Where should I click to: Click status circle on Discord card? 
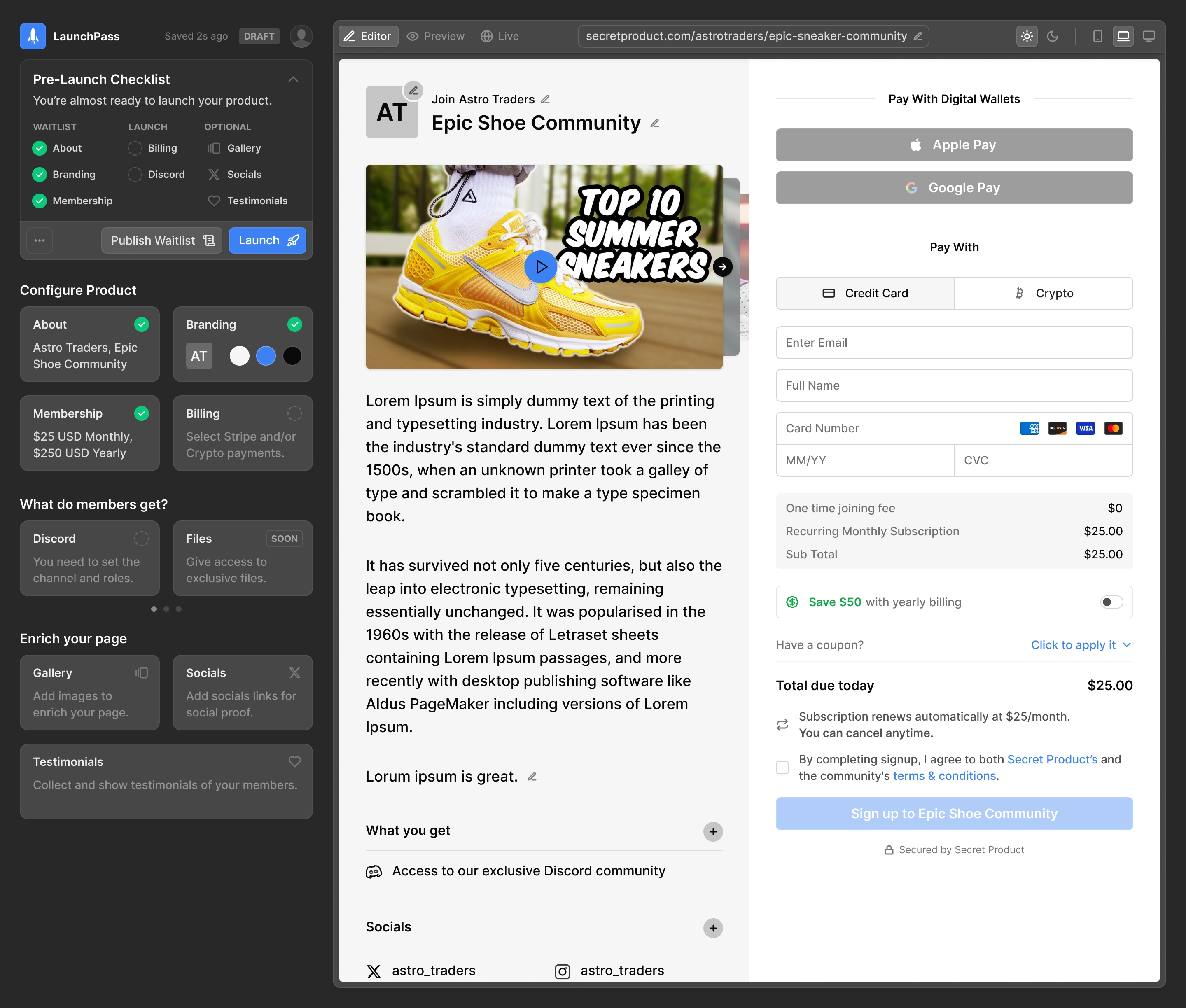coord(142,539)
